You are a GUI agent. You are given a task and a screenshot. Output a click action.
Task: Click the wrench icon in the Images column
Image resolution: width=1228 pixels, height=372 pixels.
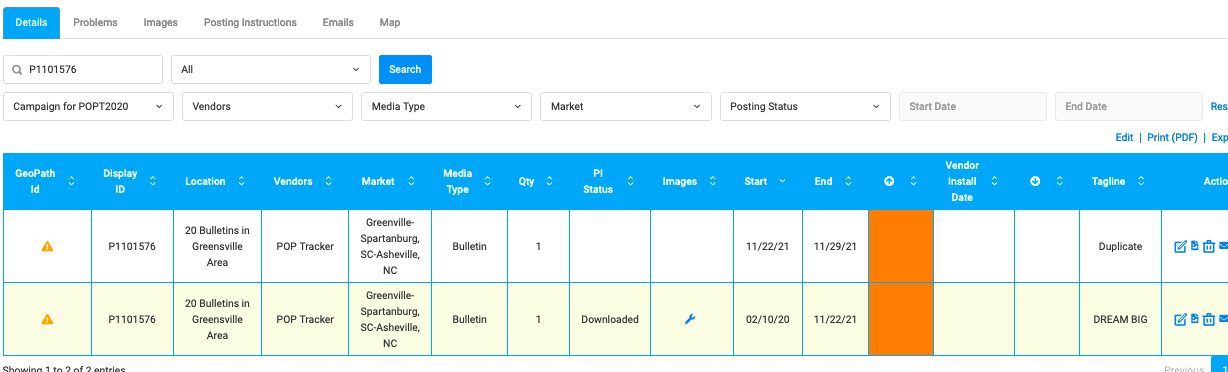690,319
